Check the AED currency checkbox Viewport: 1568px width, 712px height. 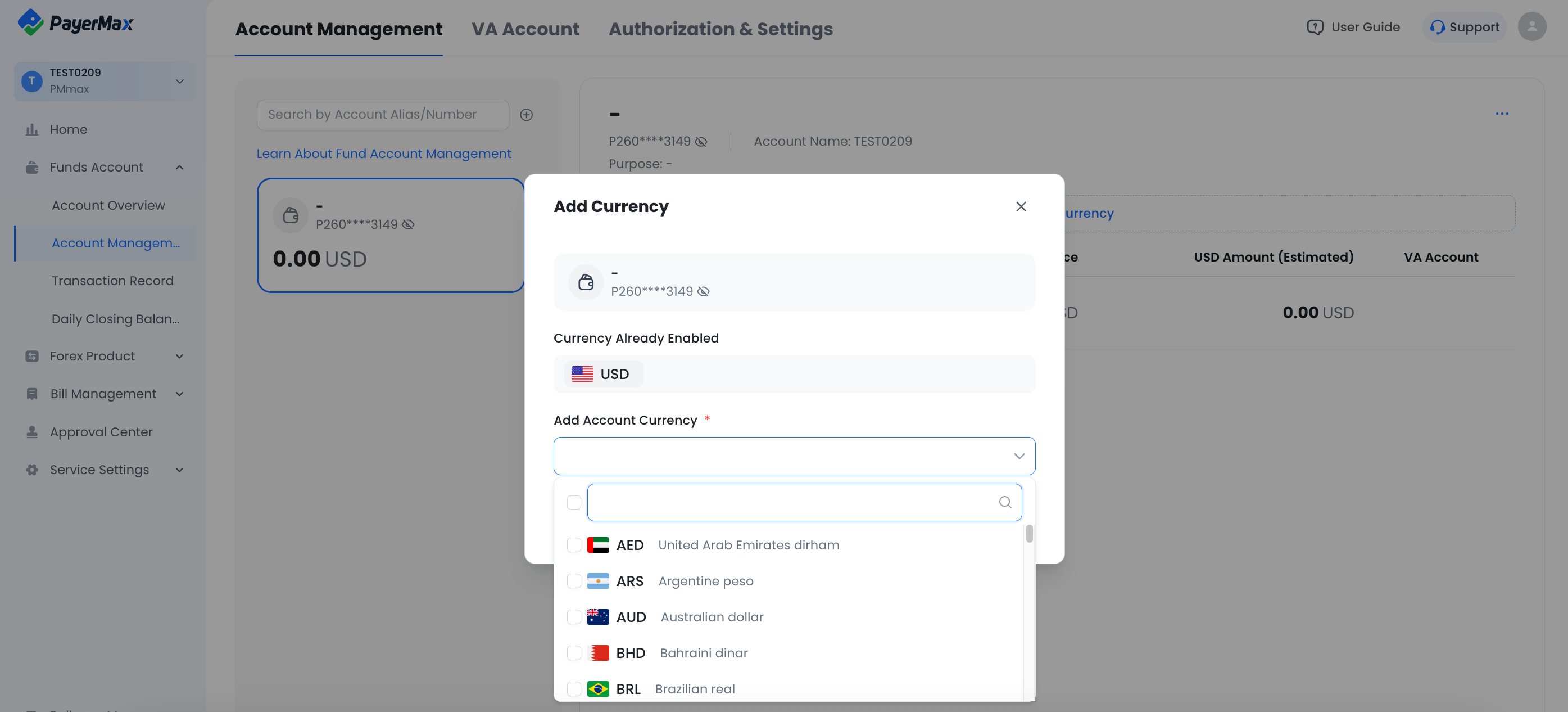[x=573, y=545]
